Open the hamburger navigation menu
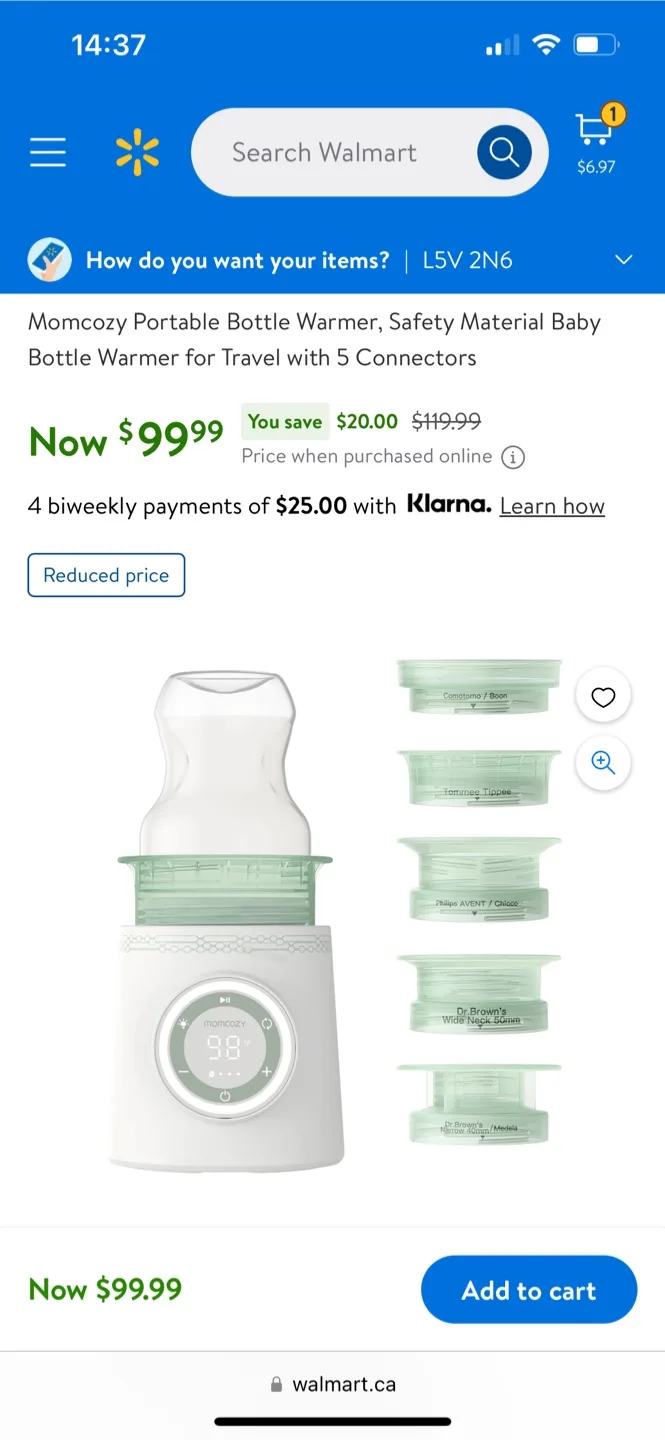Viewport: 665px width, 1440px height. point(47,151)
